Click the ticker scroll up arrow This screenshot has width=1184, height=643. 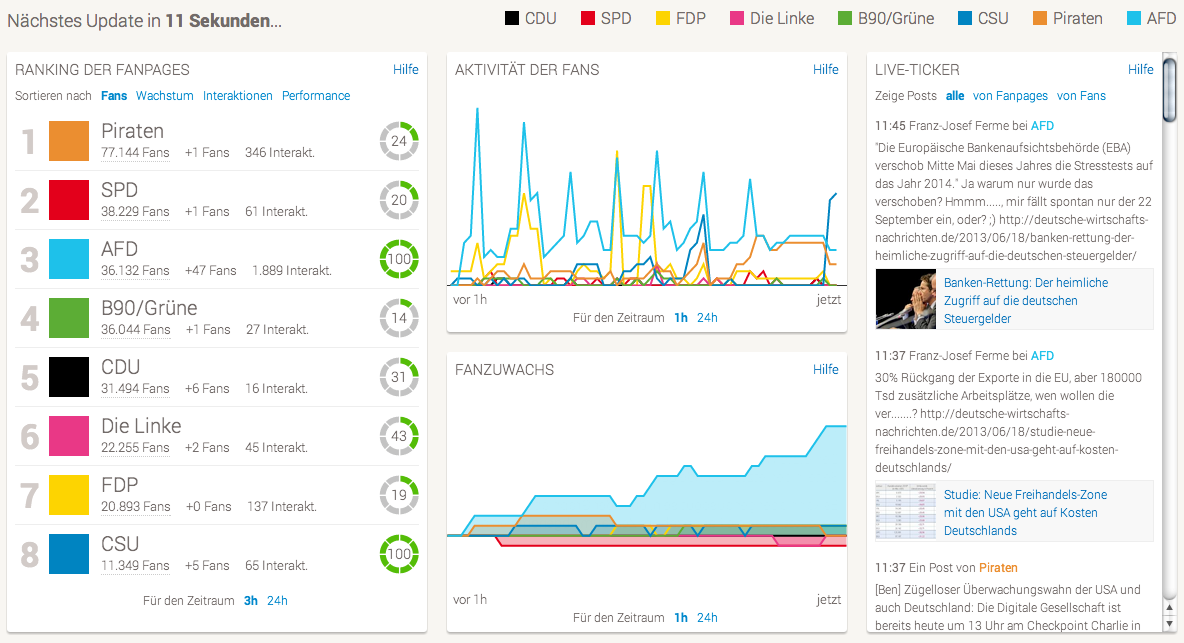1170,608
